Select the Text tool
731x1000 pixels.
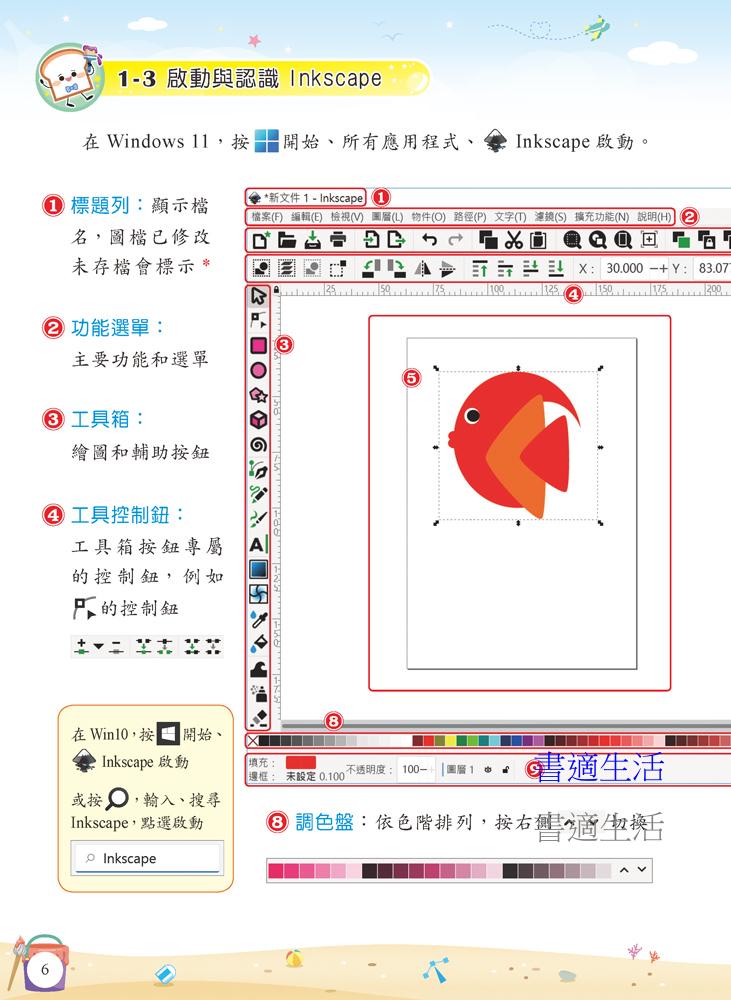258,544
